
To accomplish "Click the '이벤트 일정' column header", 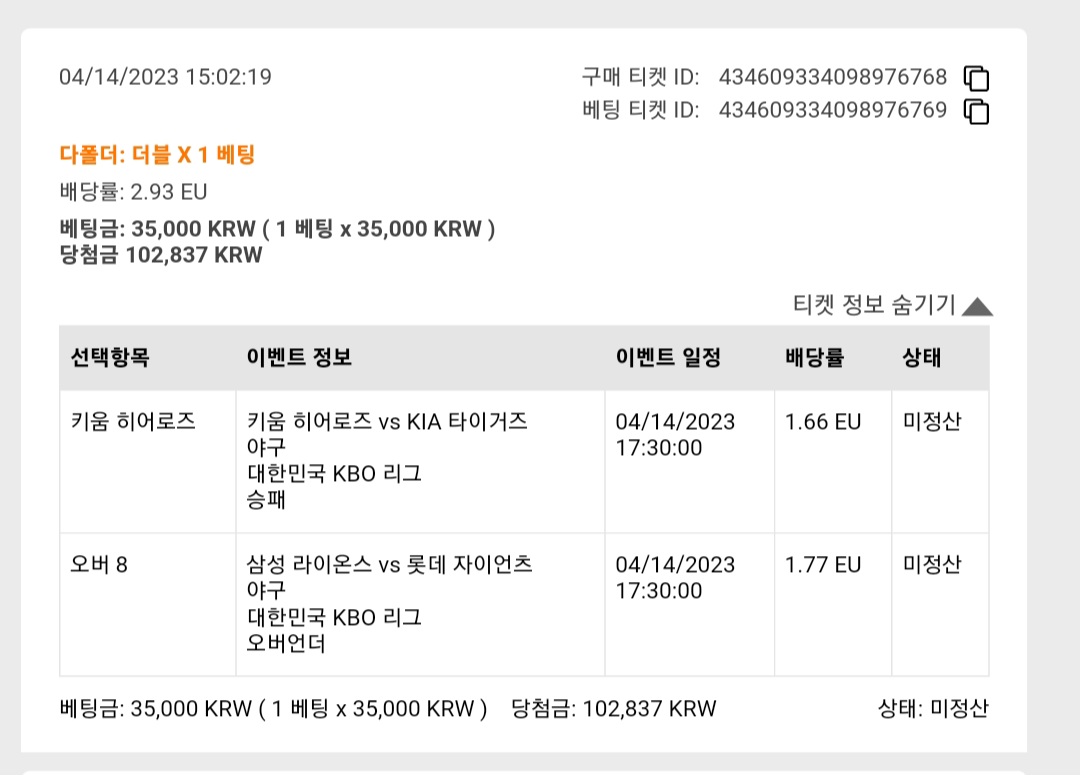I will 668,358.
